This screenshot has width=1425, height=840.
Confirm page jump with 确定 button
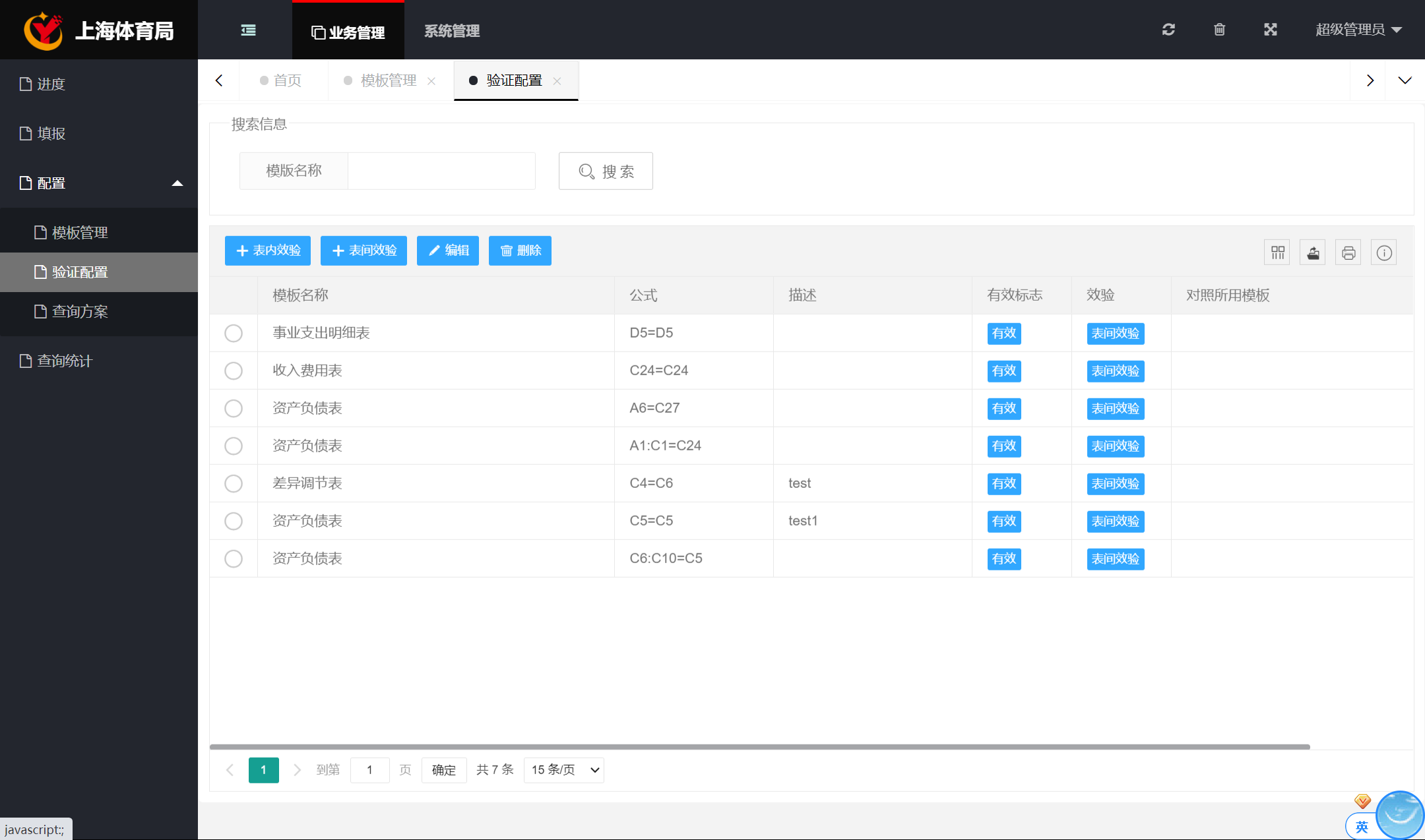click(444, 770)
